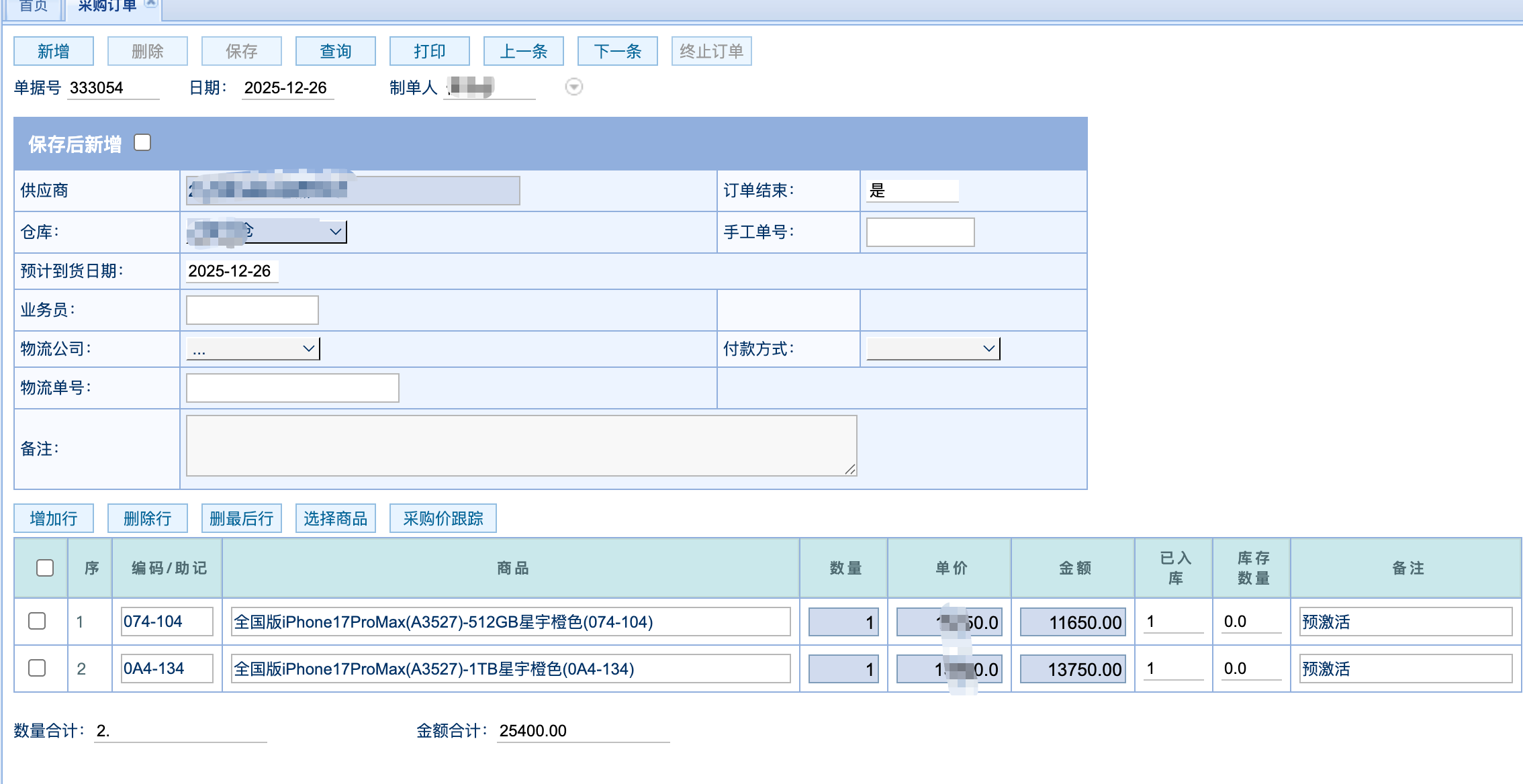Viewport: 1523px width, 784px height.
Task: Toggle the 保存后新增 checkbox
Action: (x=142, y=143)
